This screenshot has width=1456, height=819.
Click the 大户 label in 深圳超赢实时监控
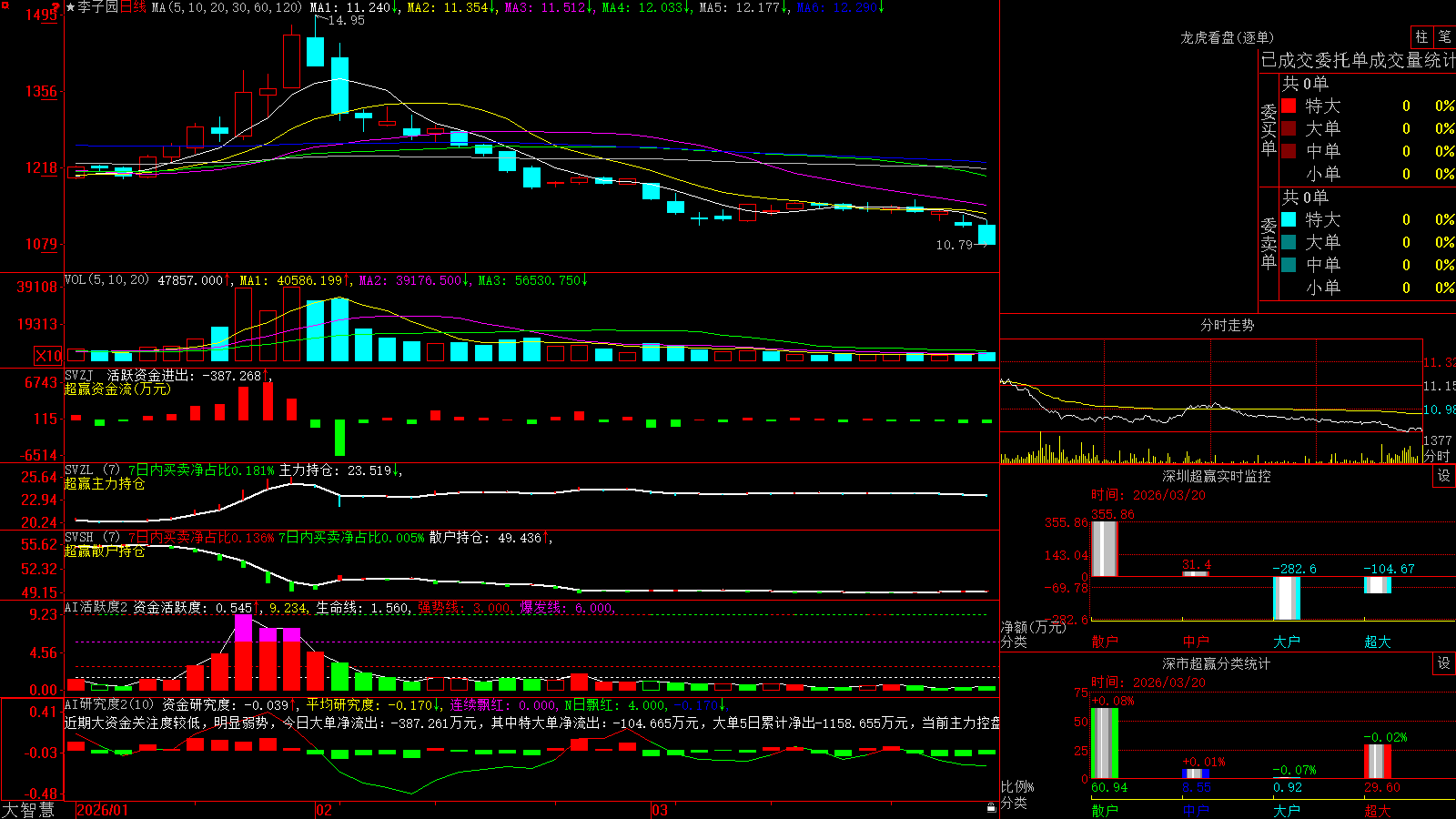[1287, 642]
